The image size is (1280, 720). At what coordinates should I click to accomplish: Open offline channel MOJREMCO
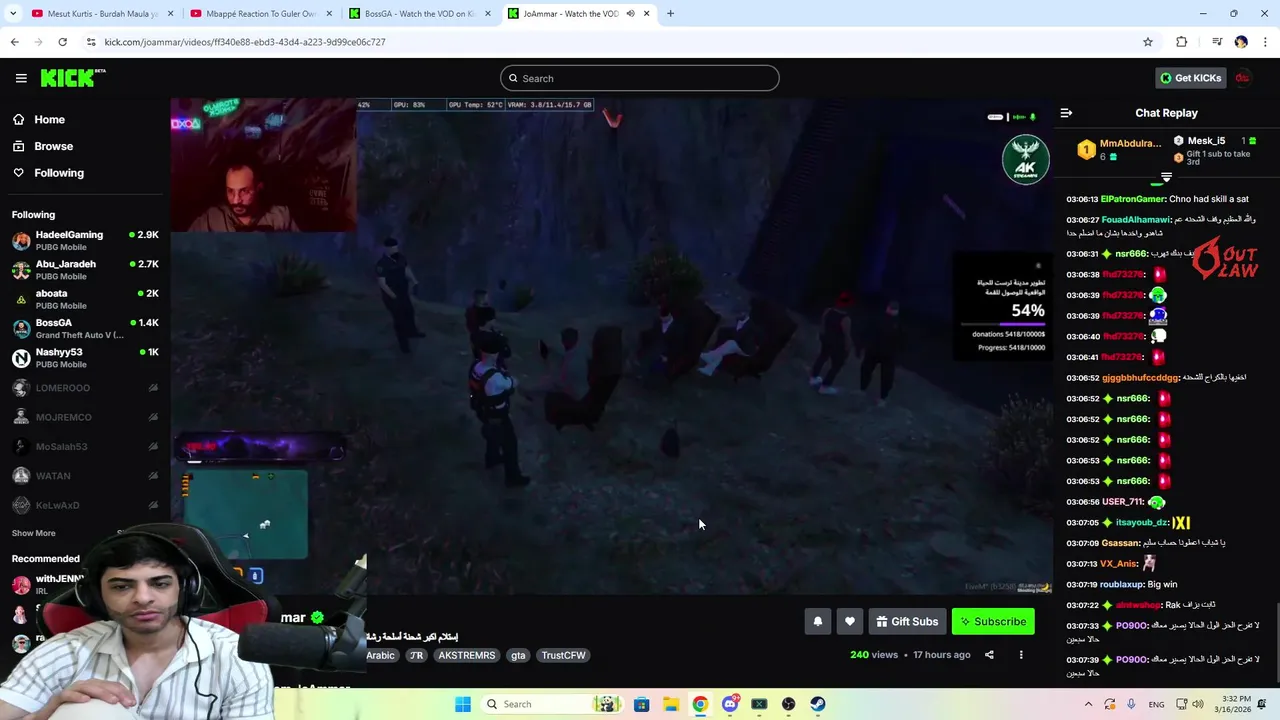85,417
